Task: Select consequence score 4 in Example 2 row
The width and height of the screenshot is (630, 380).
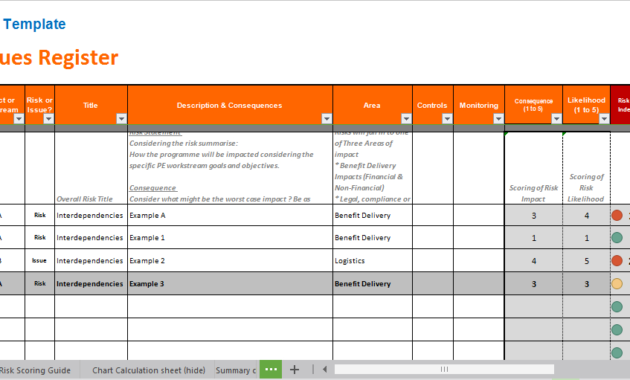Action: tap(534, 261)
